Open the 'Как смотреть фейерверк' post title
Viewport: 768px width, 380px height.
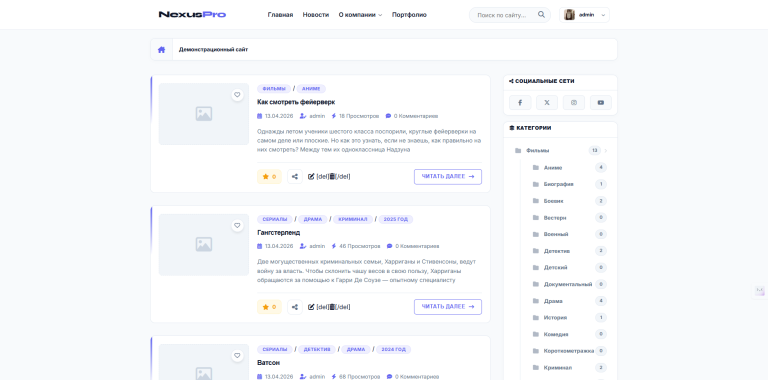(296, 102)
